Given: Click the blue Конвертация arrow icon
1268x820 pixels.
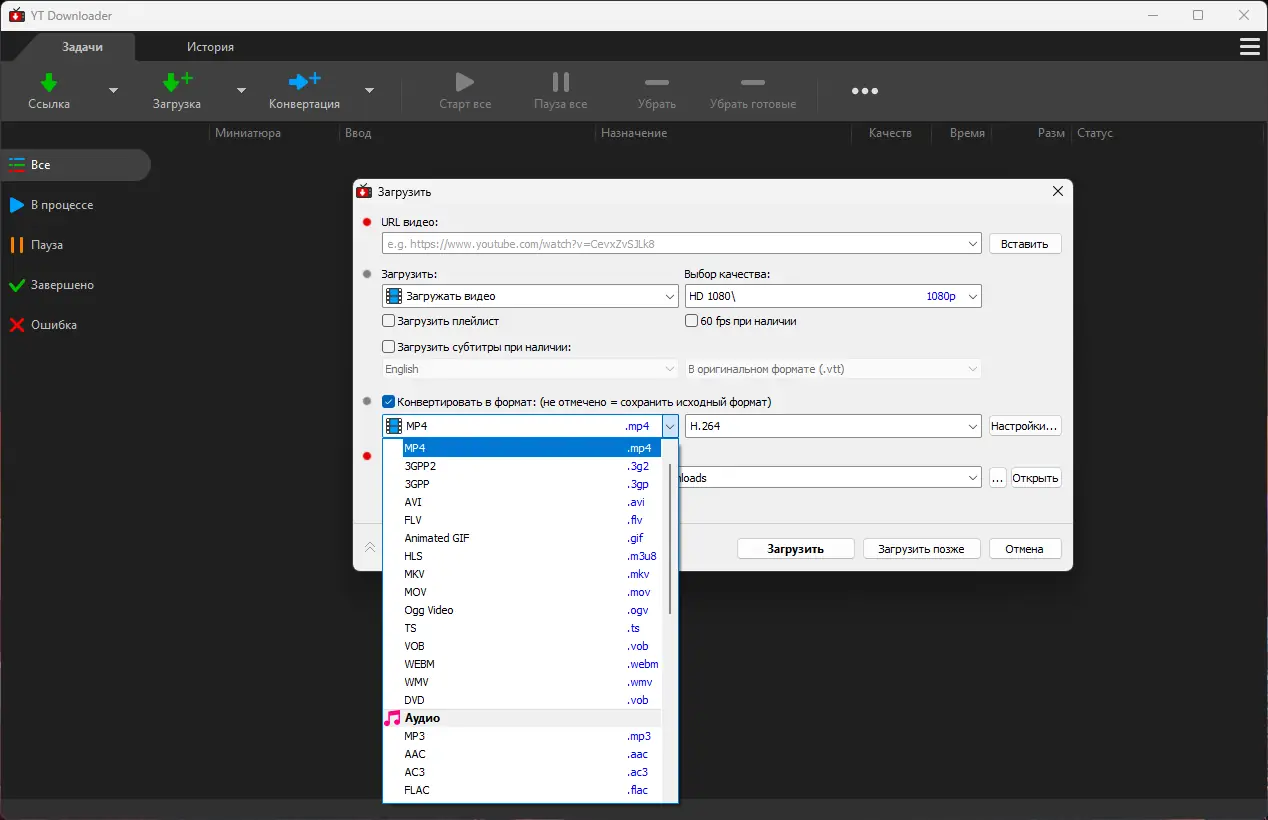Looking at the screenshot, I should (x=304, y=82).
